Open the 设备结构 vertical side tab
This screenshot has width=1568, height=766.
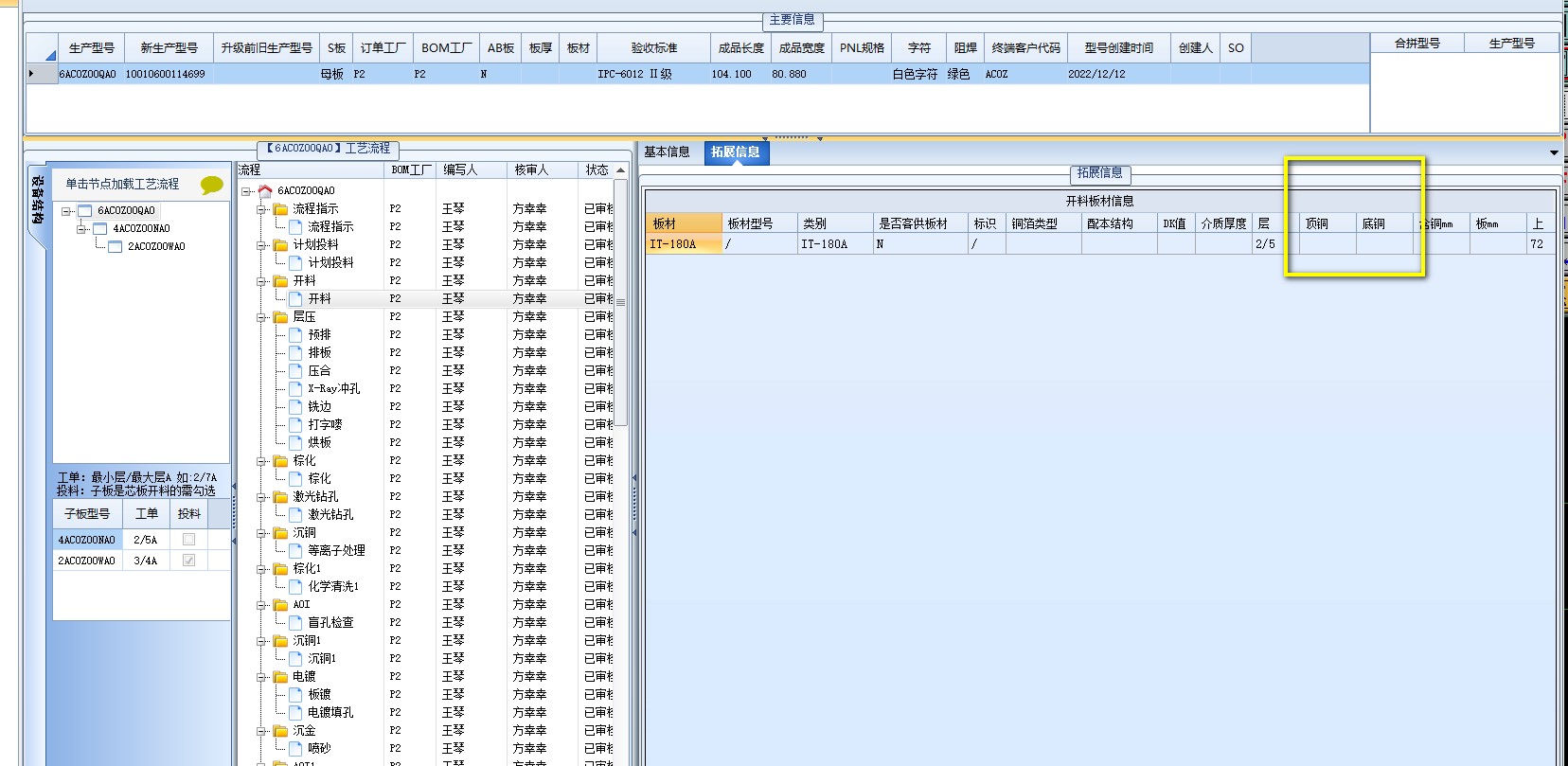click(x=37, y=201)
